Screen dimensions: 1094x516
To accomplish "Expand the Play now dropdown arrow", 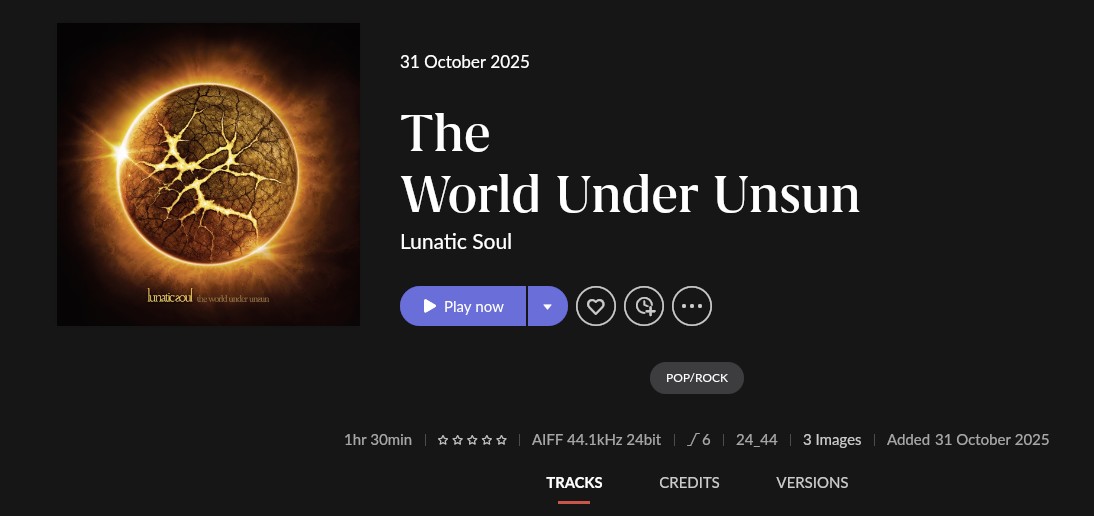I will [548, 306].
